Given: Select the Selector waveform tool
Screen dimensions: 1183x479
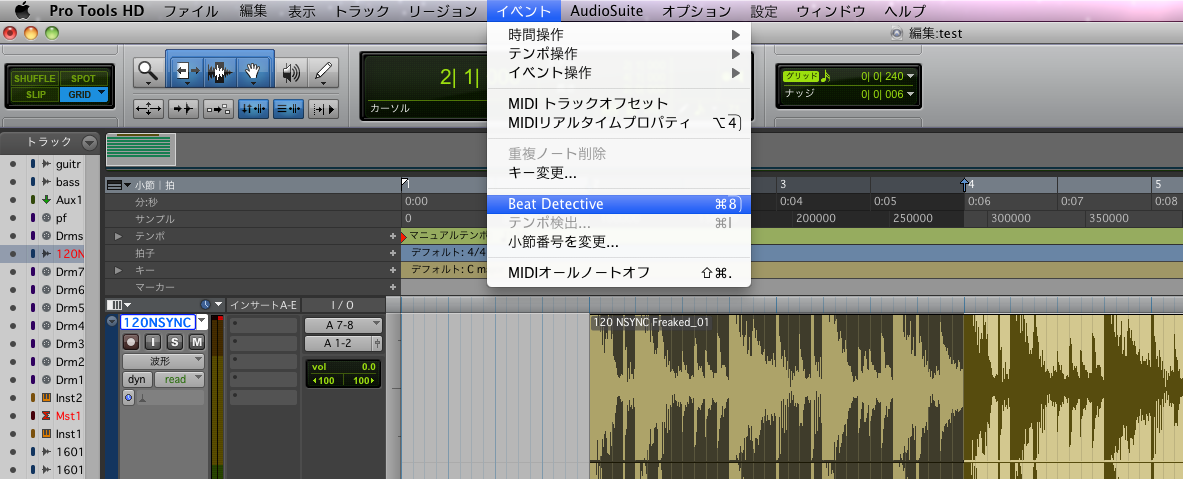Looking at the screenshot, I should pyautogui.click(x=220, y=72).
